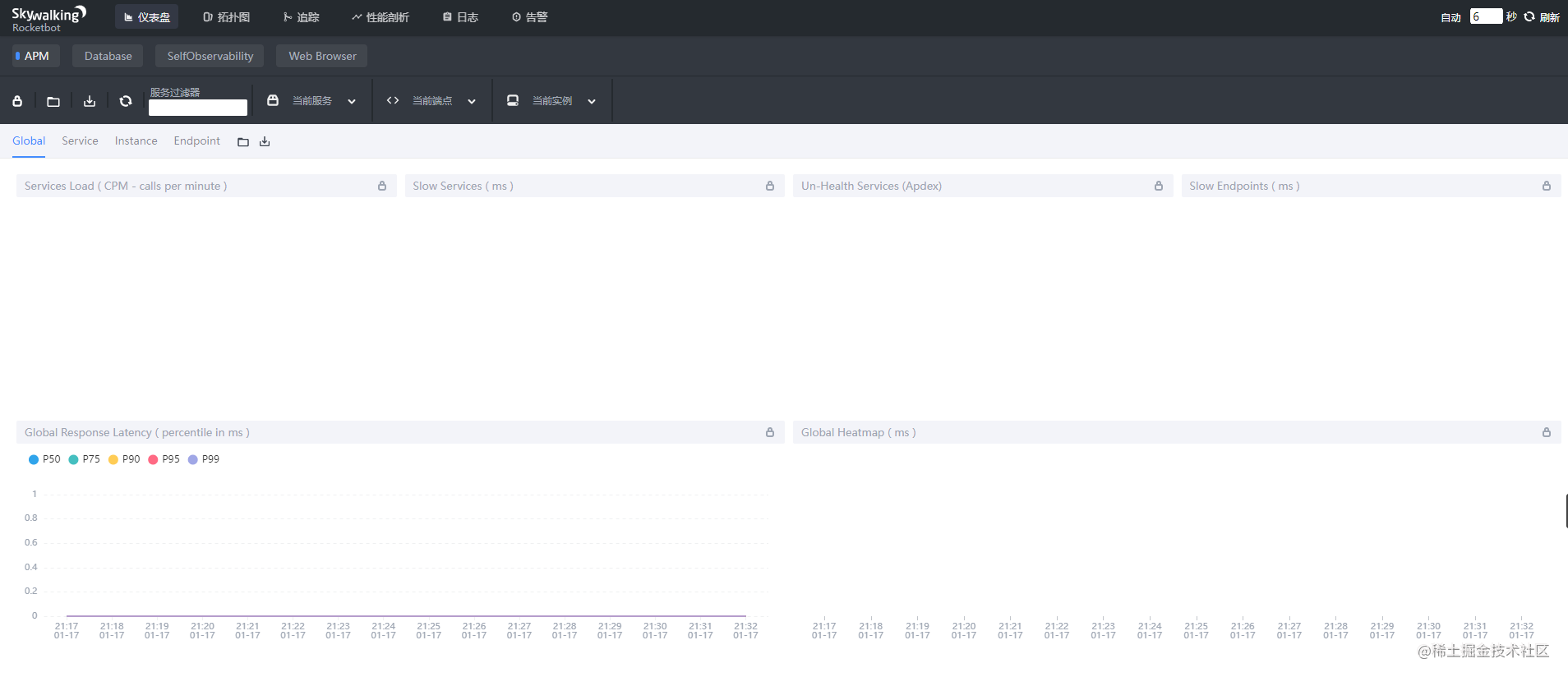The width and height of the screenshot is (1568, 677).
Task: Click the folder icon next to Endpoint tab
Action: click(243, 142)
